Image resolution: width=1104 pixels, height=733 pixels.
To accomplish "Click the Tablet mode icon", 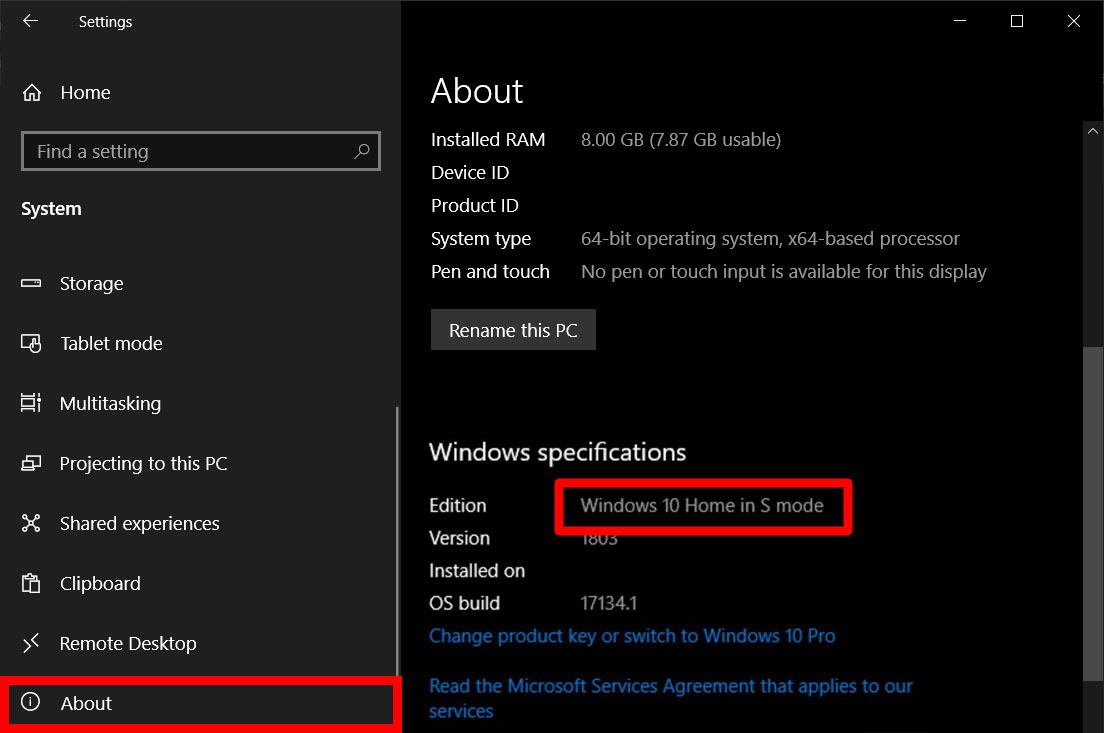I will coord(31,344).
